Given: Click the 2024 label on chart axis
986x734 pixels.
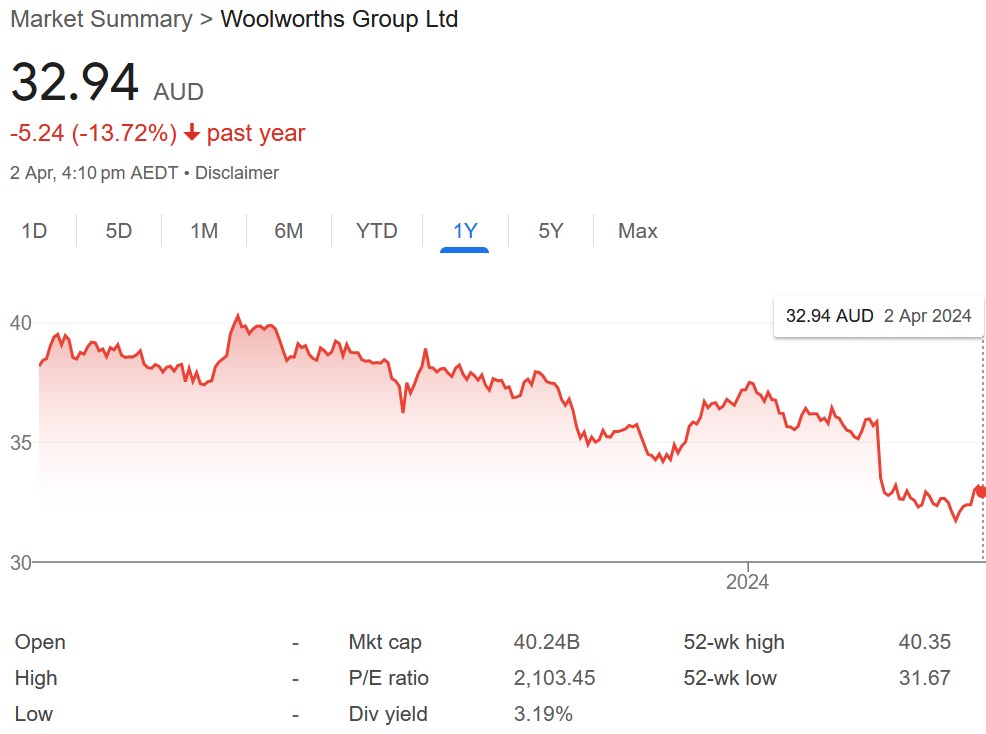Looking at the screenshot, I should pyautogui.click(x=747, y=582).
